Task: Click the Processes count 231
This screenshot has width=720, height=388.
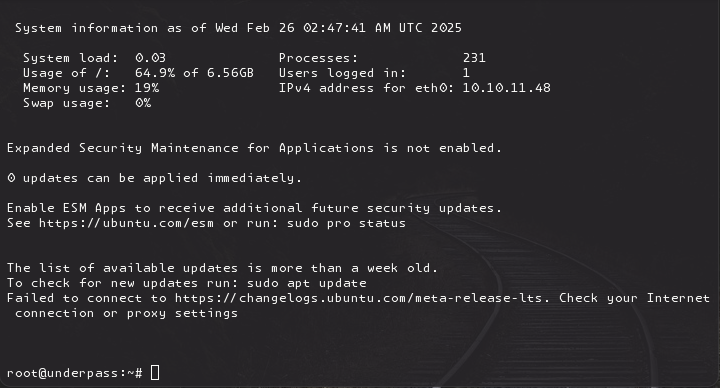Action: [x=474, y=58]
